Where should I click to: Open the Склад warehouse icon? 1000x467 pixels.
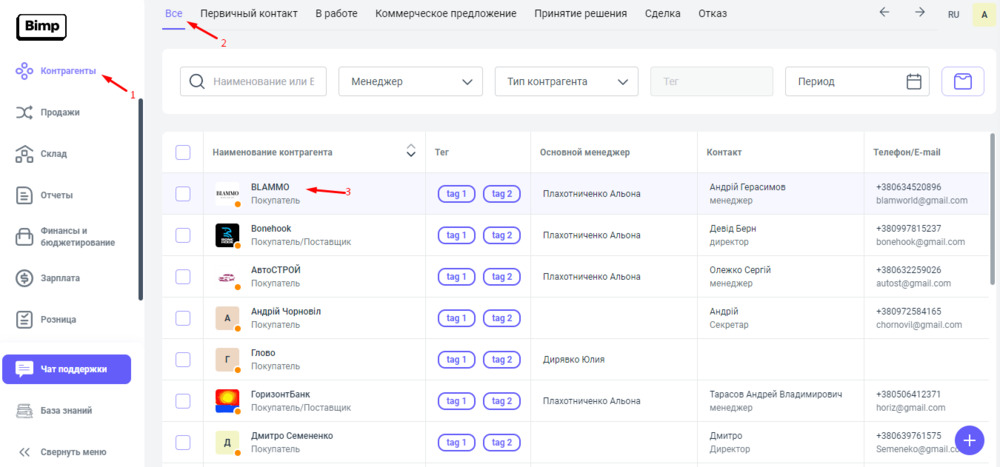point(25,154)
